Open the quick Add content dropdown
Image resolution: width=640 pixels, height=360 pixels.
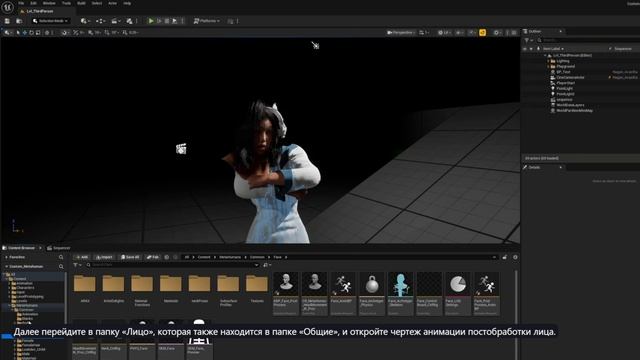coord(85,21)
